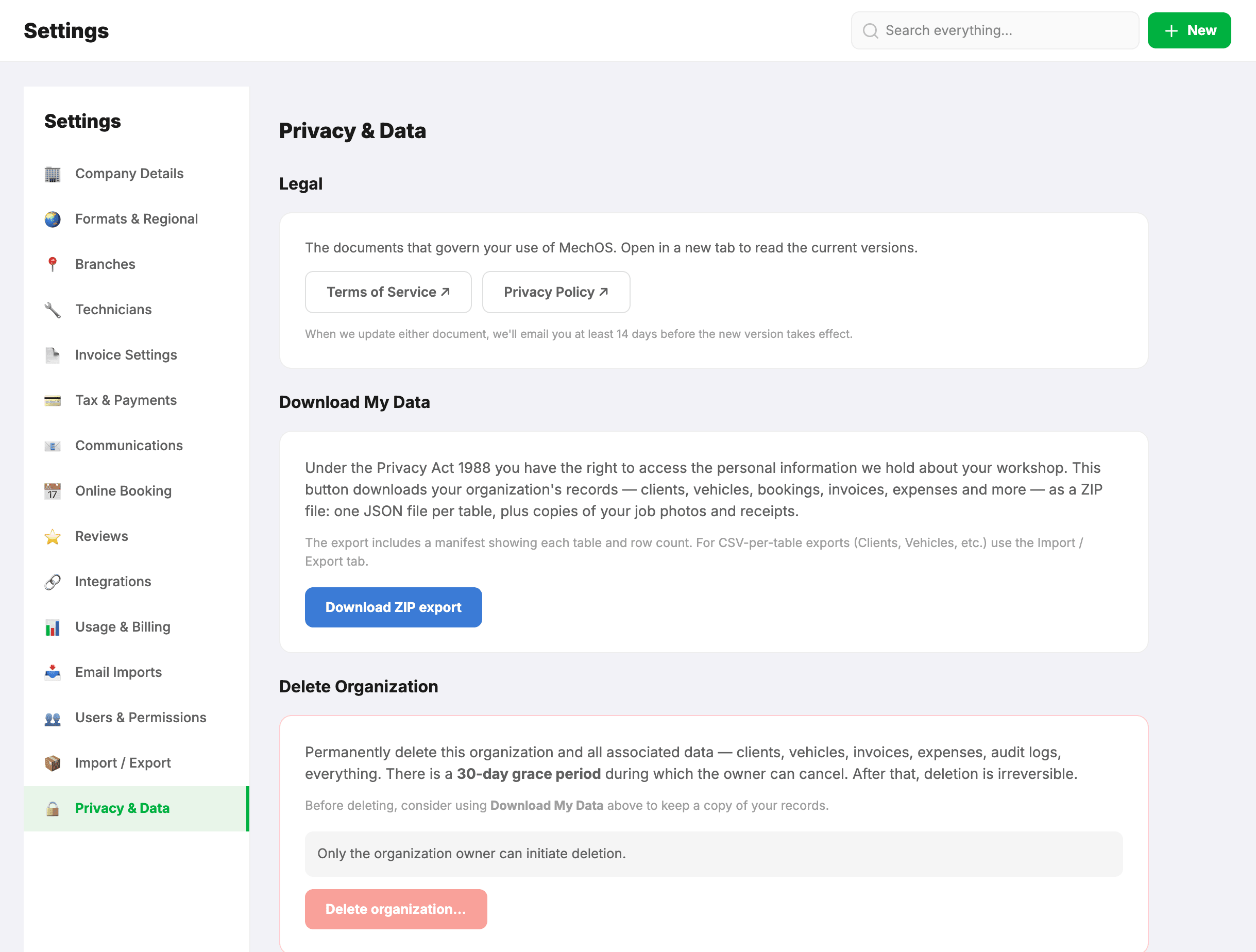Screen dimensions: 1256x952
Task: Switch to Invoice Settings
Action: (x=137, y=355)
